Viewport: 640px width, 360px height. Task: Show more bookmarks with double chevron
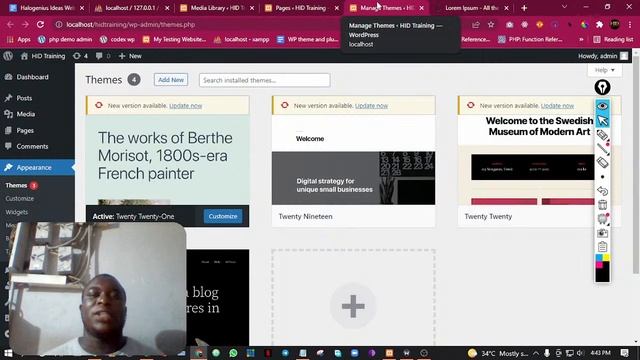(x=581, y=40)
